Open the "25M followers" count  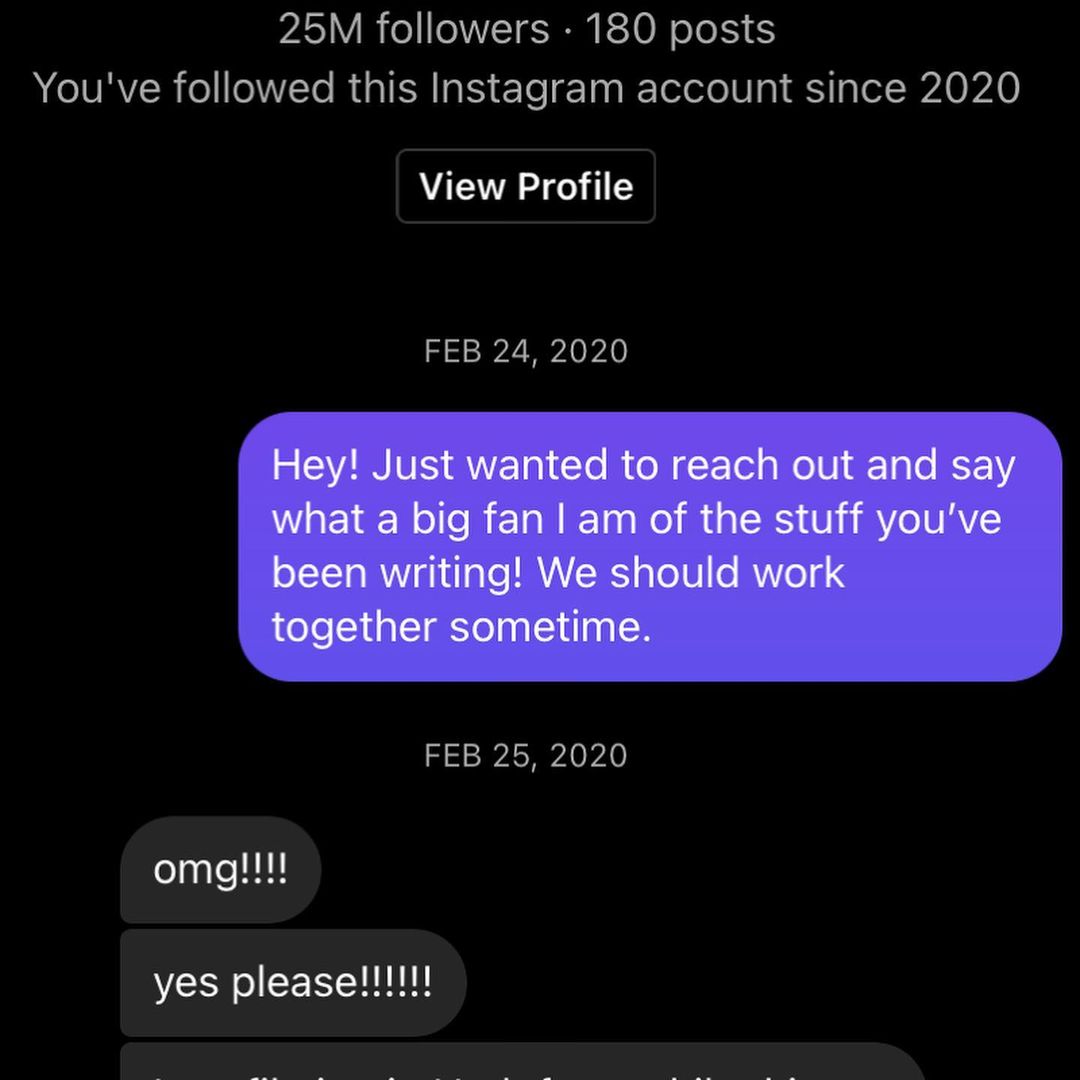(x=414, y=29)
